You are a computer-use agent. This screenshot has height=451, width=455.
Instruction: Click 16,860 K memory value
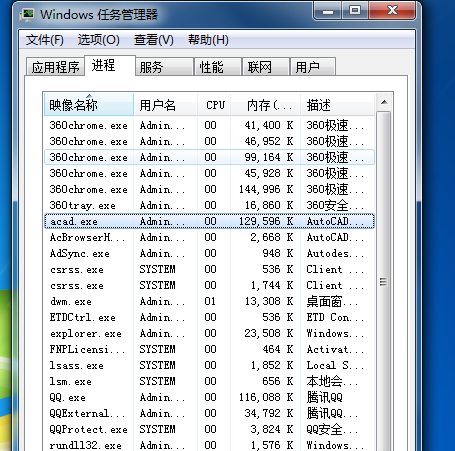point(269,205)
